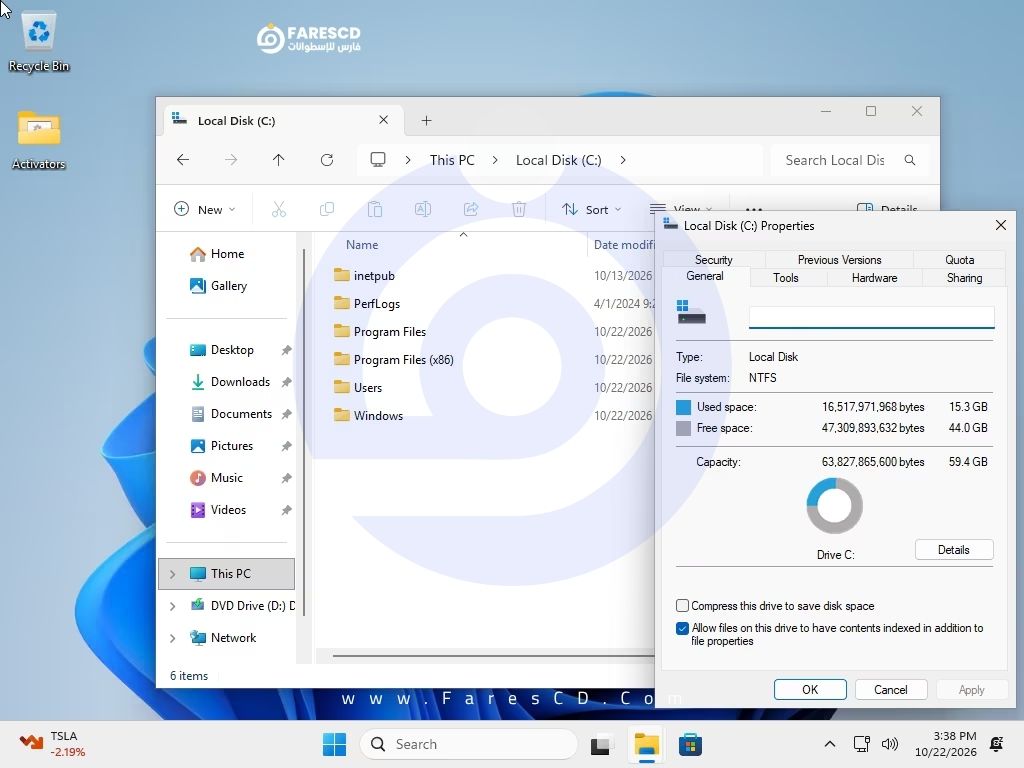Click the network tray icon
This screenshot has height=768, width=1024.
click(x=861, y=744)
